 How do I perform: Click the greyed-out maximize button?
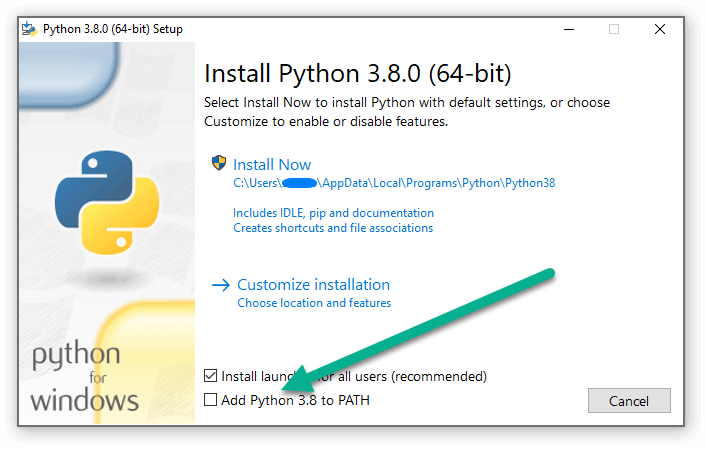click(x=614, y=29)
